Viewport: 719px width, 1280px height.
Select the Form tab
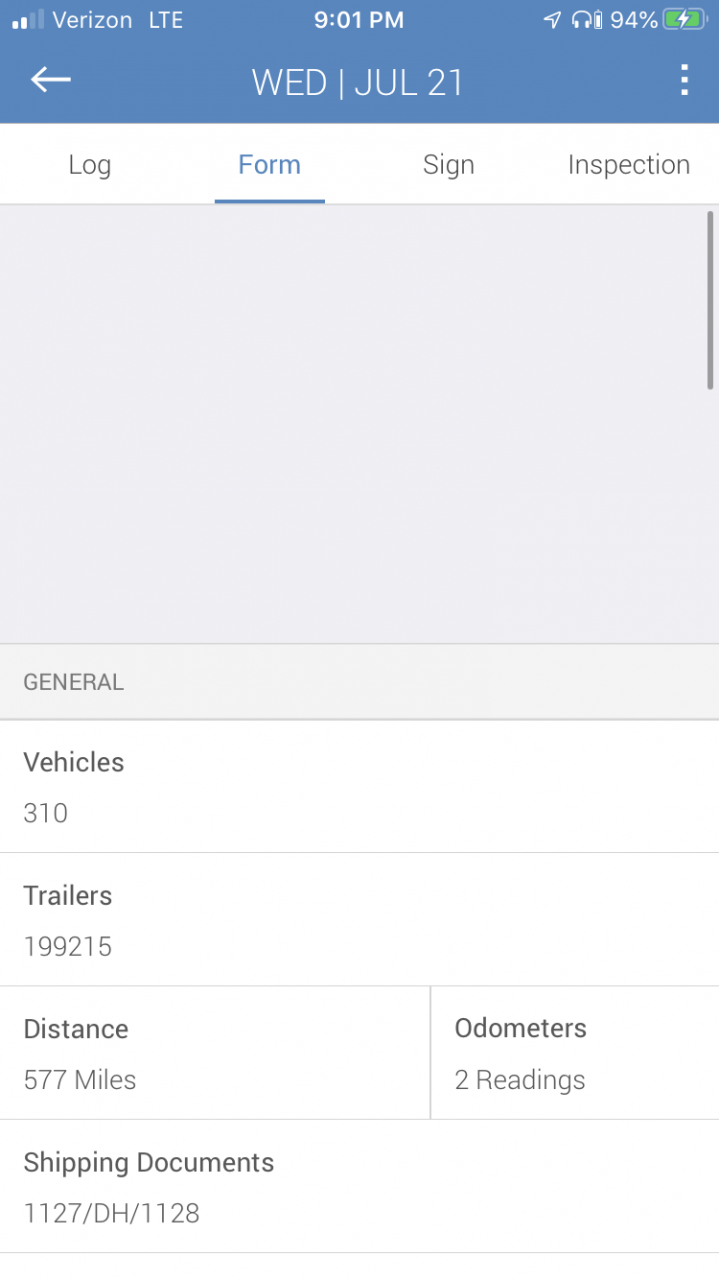pyautogui.click(x=269, y=164)
